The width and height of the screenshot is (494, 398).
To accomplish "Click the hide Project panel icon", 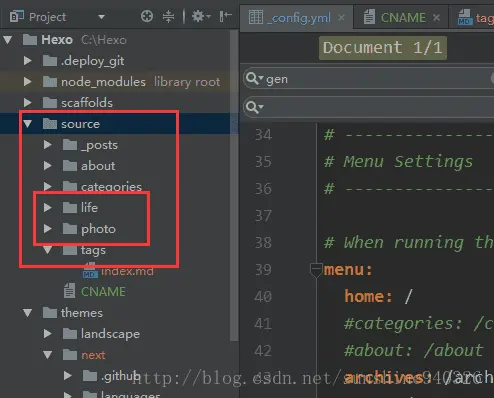I will pyautogui.click(x=225, y=16).
